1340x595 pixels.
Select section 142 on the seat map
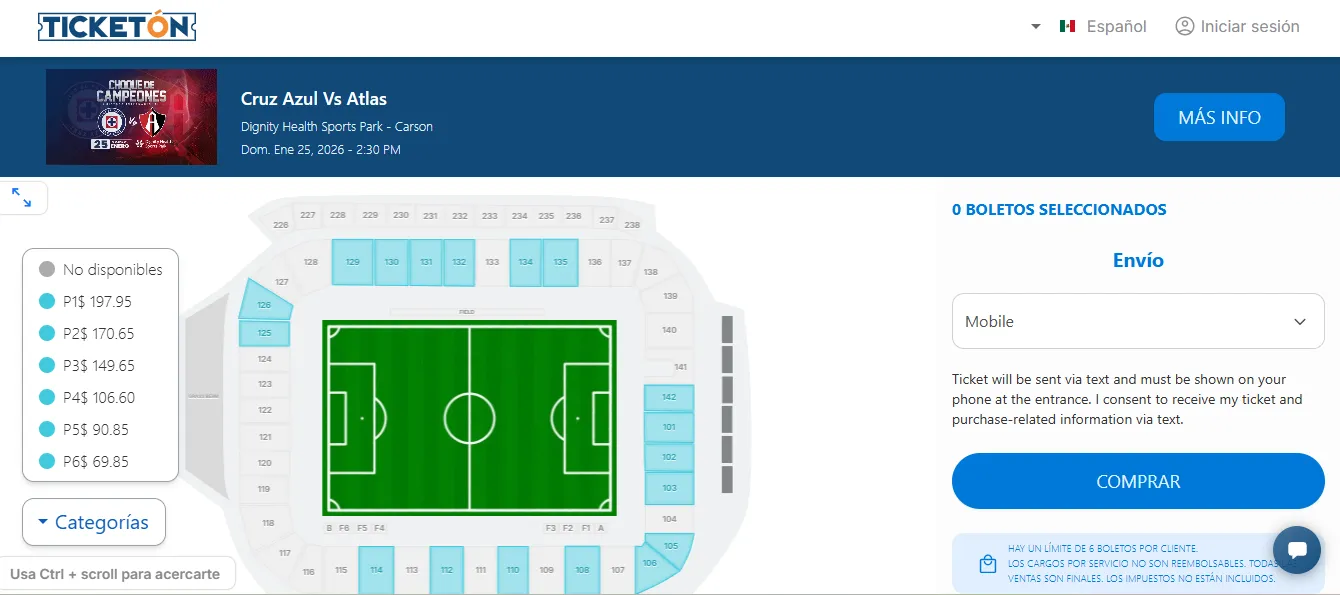coord(668,396)
